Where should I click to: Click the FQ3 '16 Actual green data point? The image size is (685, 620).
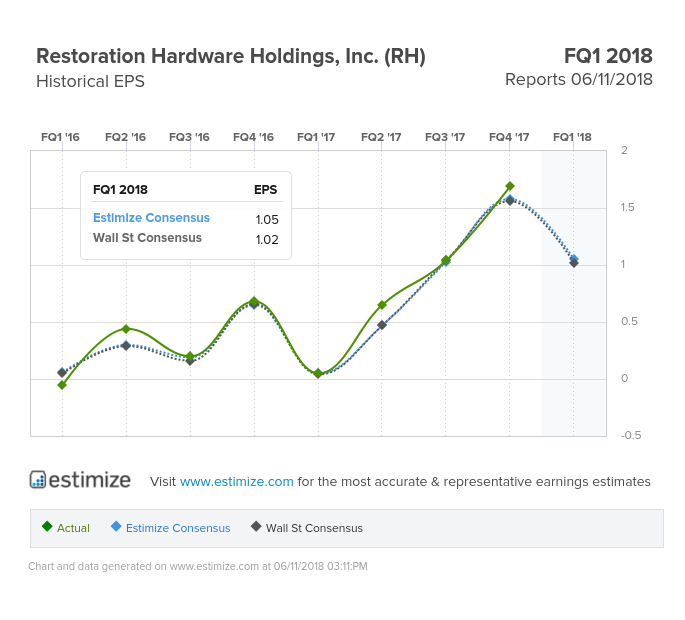tap(190, 357)
